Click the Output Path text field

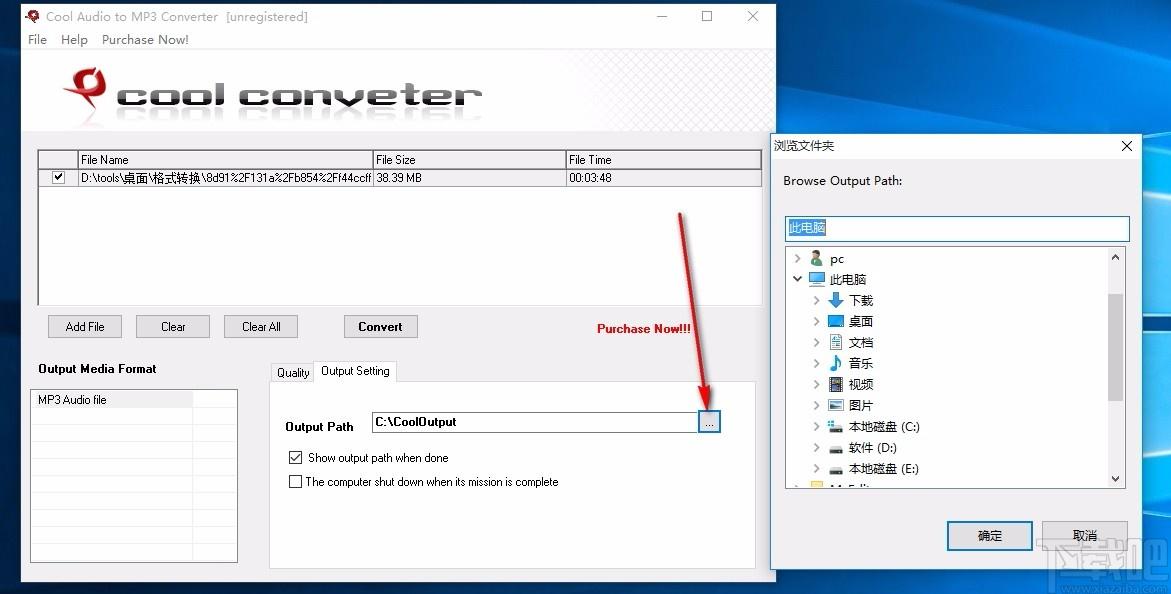click(535, 422)
